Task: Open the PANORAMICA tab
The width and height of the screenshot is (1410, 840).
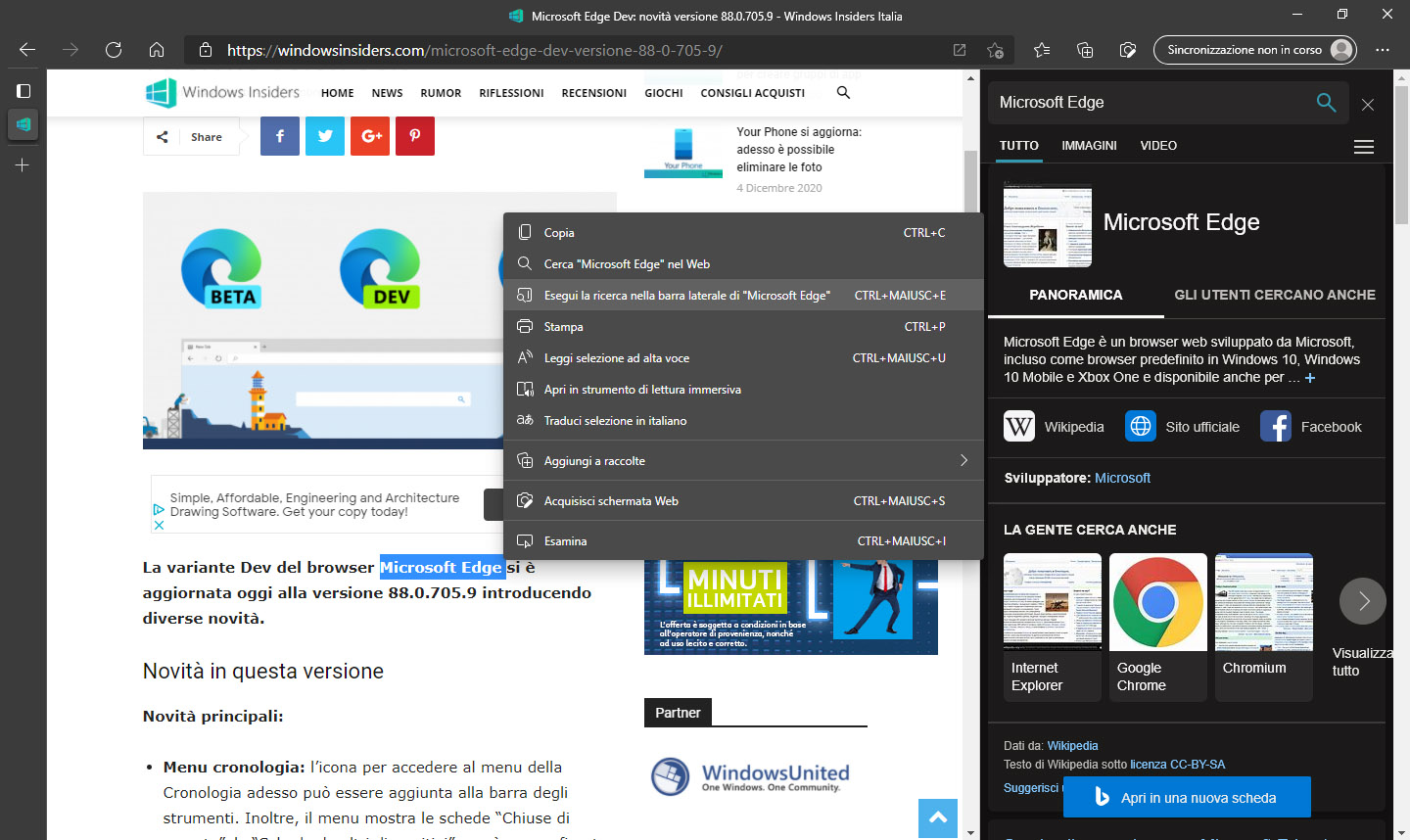Action: tap(1076, 295)
